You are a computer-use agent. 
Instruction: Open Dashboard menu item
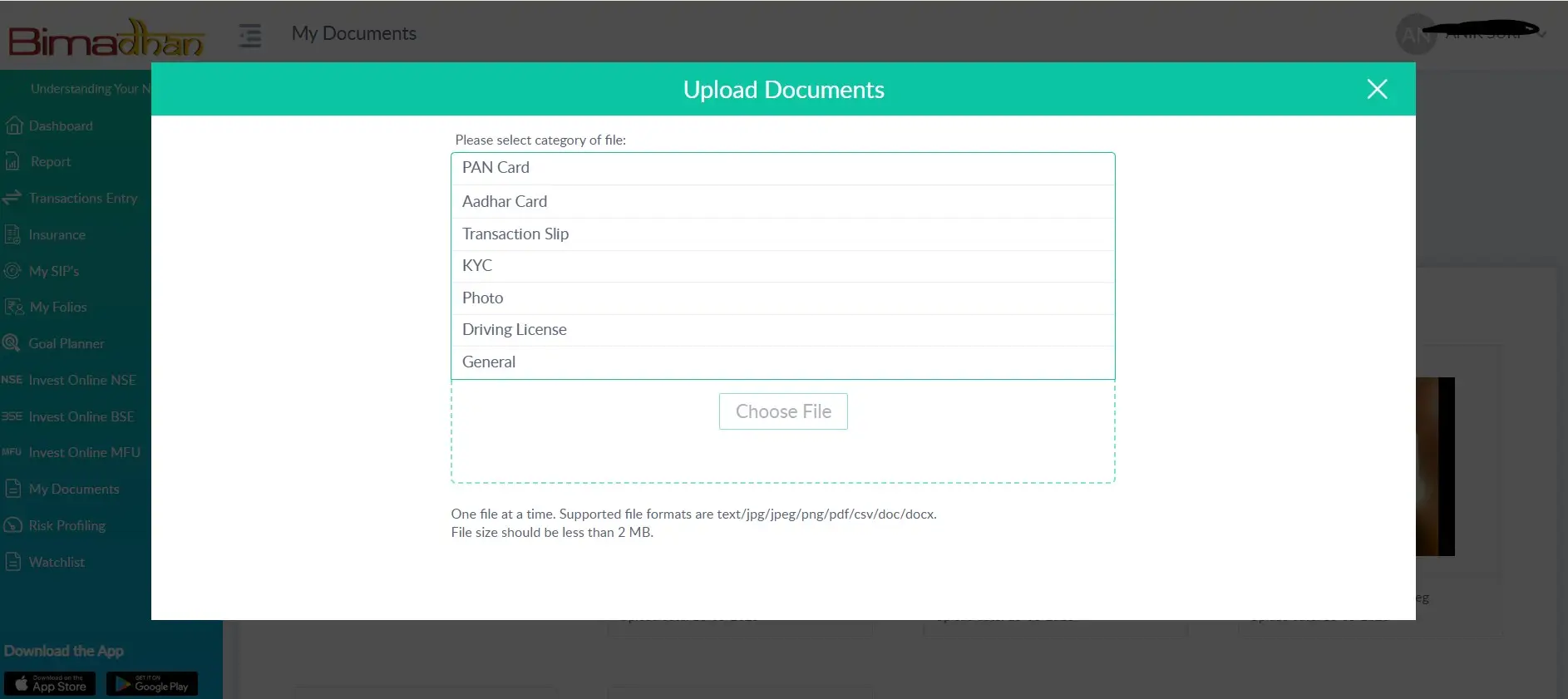[61, 126]
